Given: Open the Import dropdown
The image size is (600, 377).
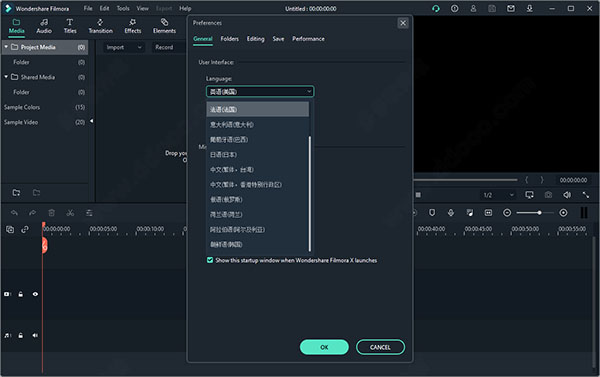Looking at the screenshot, I should coord(124,47).
